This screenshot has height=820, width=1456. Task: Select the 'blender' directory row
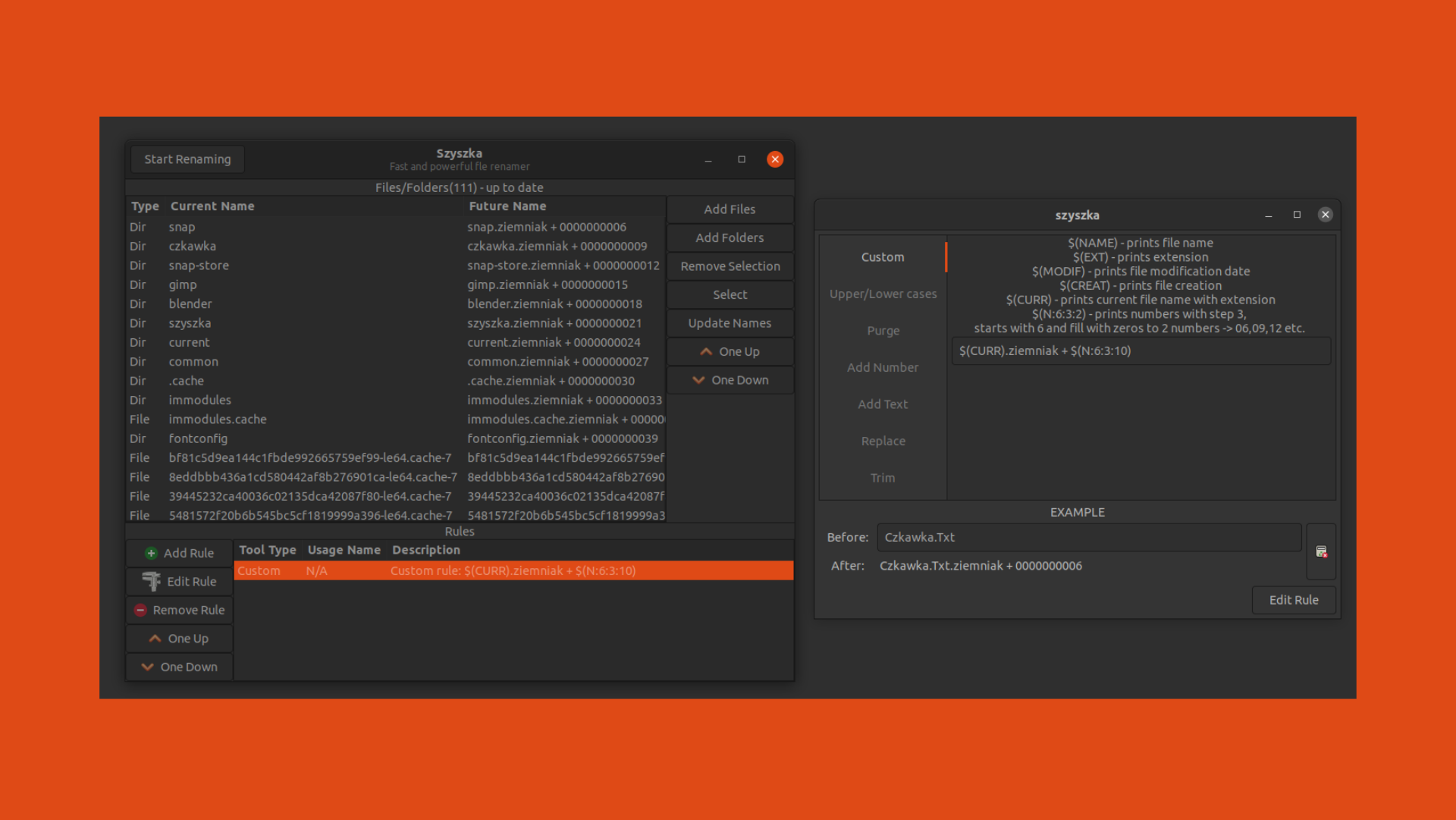coord(396,304)
